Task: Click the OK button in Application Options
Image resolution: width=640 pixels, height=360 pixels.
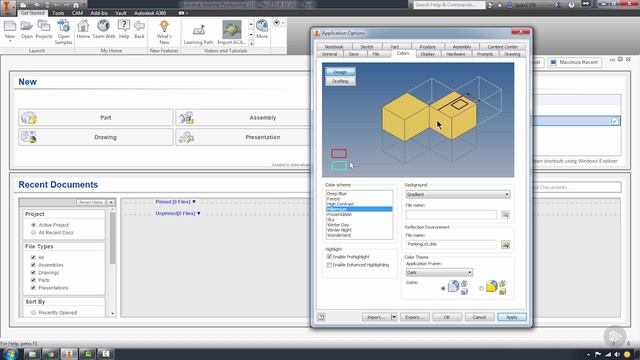Action: tap(447, 317)
